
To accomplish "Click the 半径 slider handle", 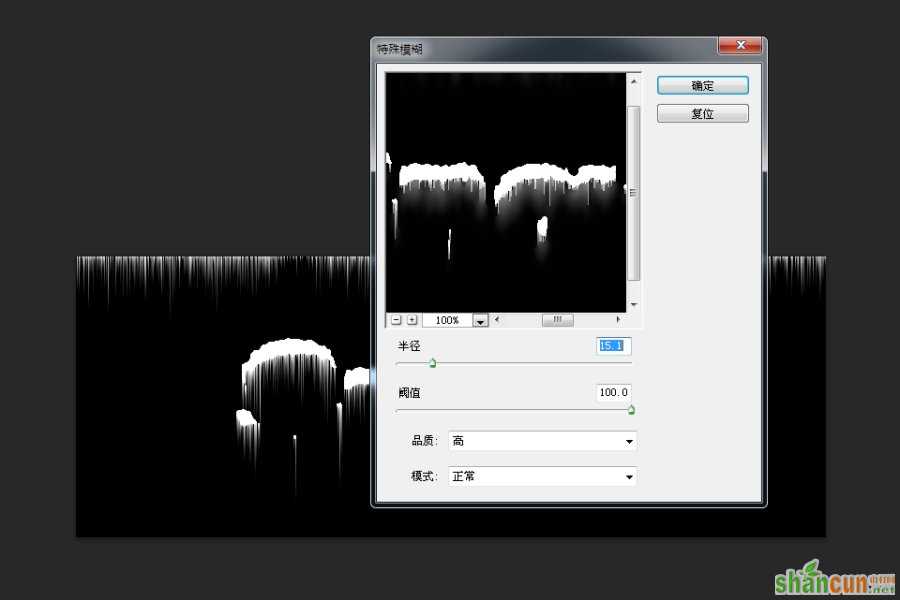I will click(433, 363).
